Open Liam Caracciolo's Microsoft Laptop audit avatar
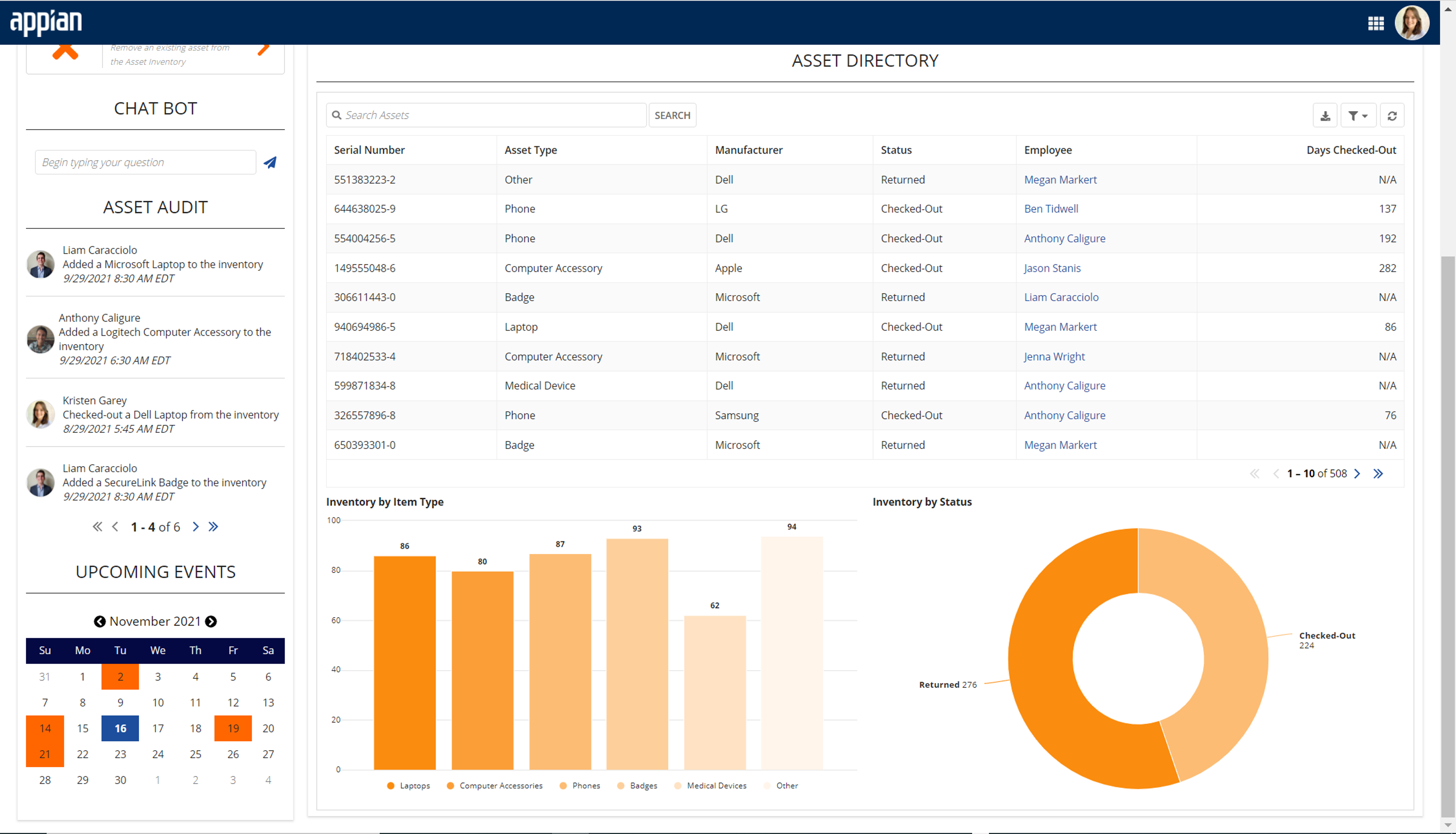1456x834 pixels. pyautogui.click(x=41, y=264)
